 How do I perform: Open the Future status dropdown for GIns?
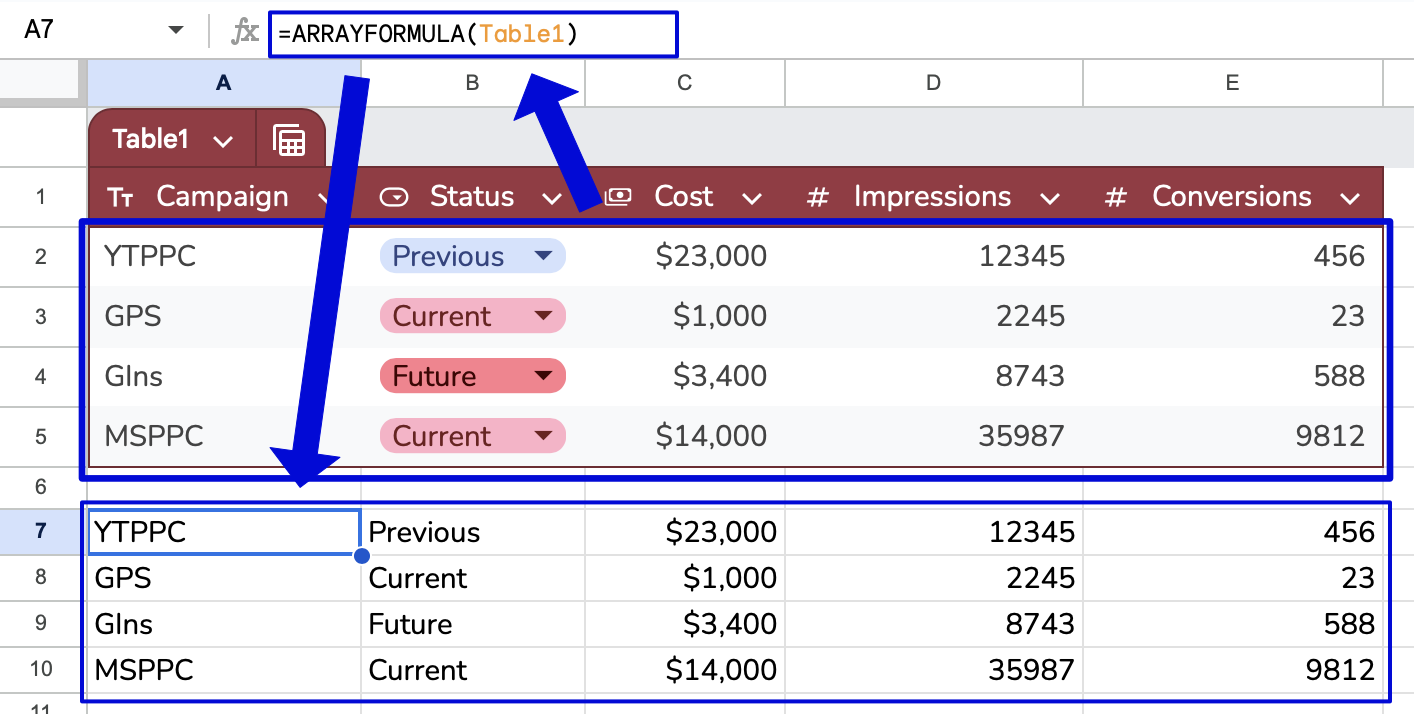click(x=543, y=376)
